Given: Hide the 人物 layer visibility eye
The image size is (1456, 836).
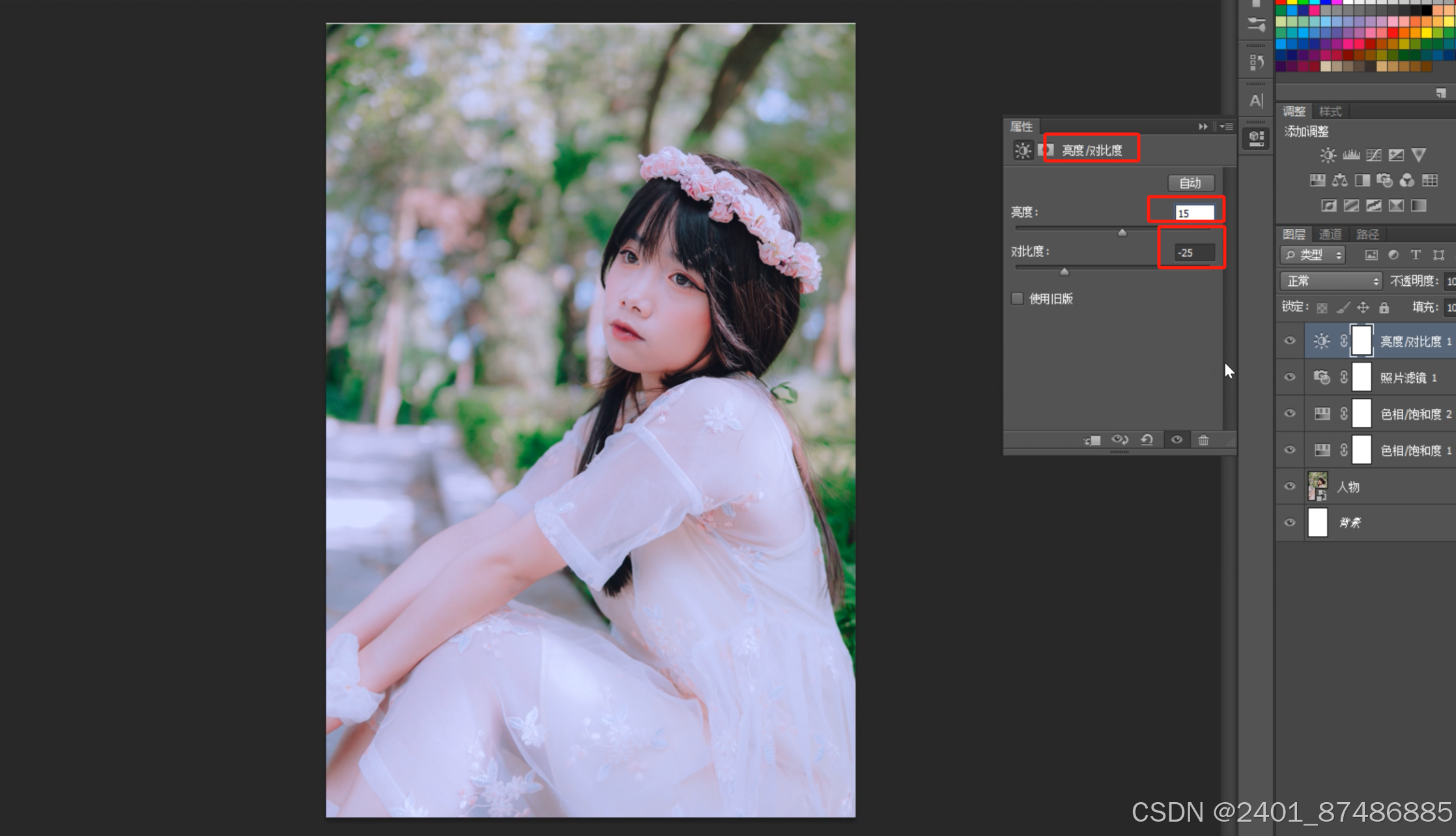Looking at the screenshot, I should [1289, 486].
